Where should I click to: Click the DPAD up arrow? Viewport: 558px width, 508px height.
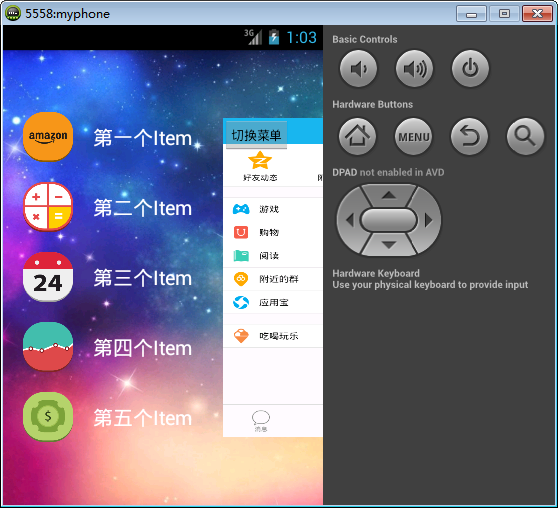(x=389, y=195)
